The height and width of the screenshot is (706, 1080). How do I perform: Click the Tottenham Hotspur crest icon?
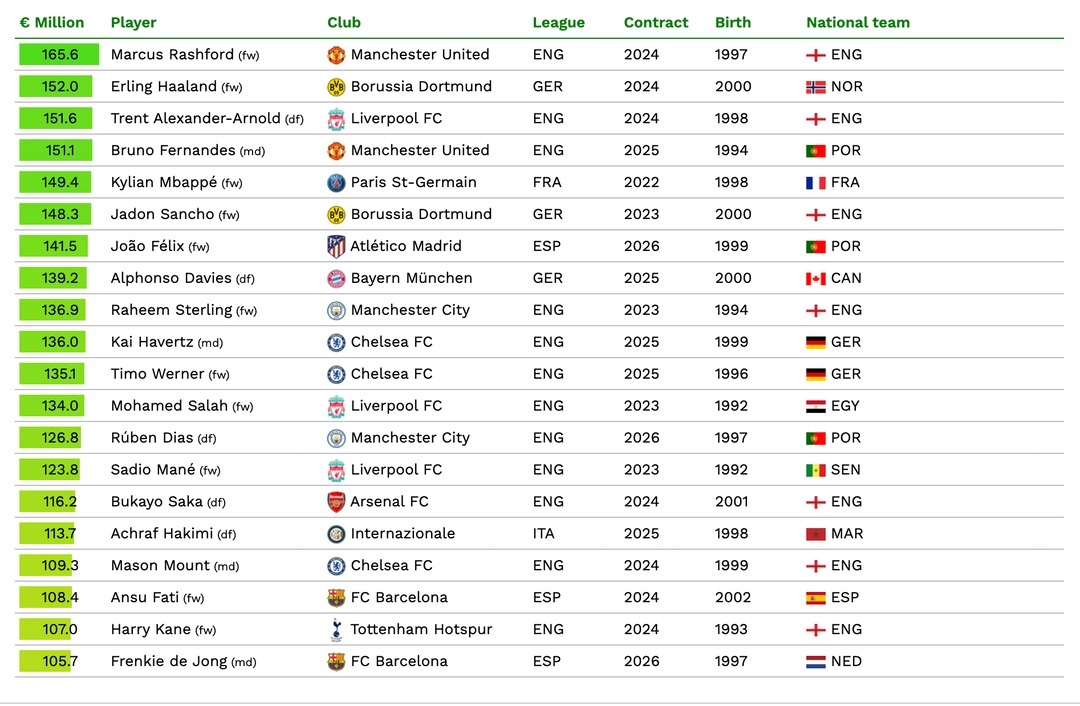[336, 630]
